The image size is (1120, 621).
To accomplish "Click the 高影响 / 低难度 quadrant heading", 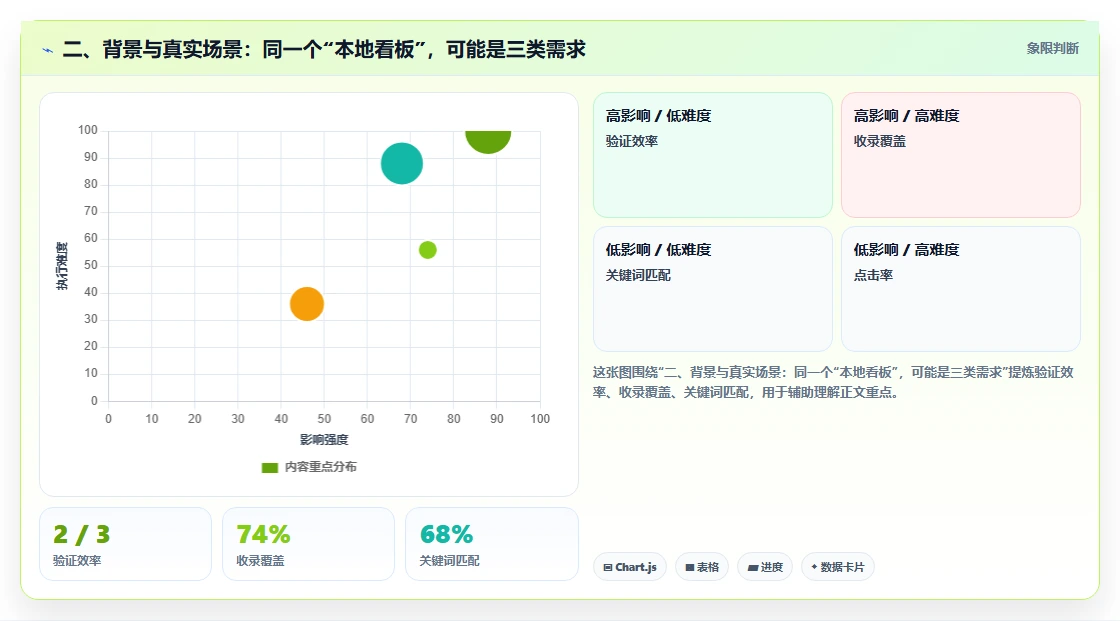I will click(658, 116).
